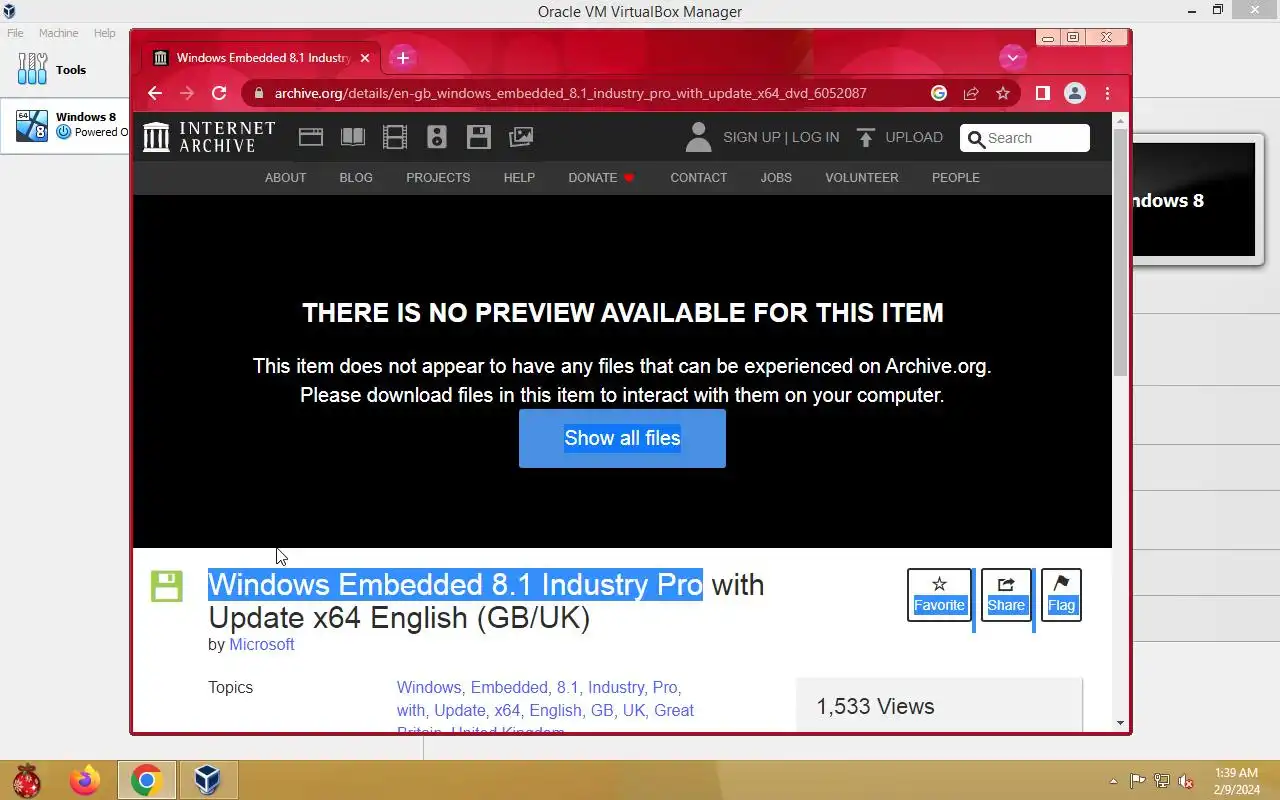Click the x64 topic link
1280x800 pixels.
point(507,710)
